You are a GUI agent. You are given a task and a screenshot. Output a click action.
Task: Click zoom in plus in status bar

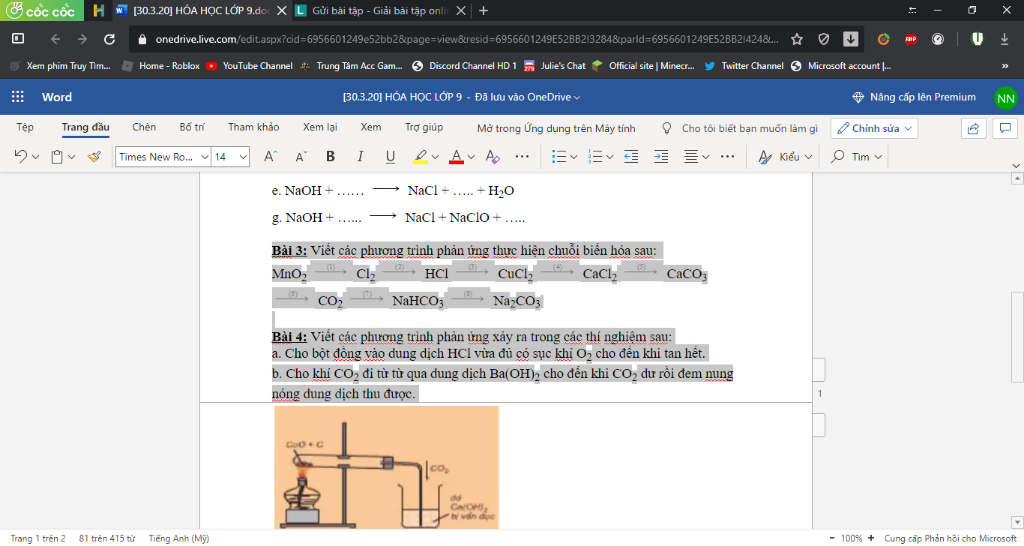click(871, 538)
